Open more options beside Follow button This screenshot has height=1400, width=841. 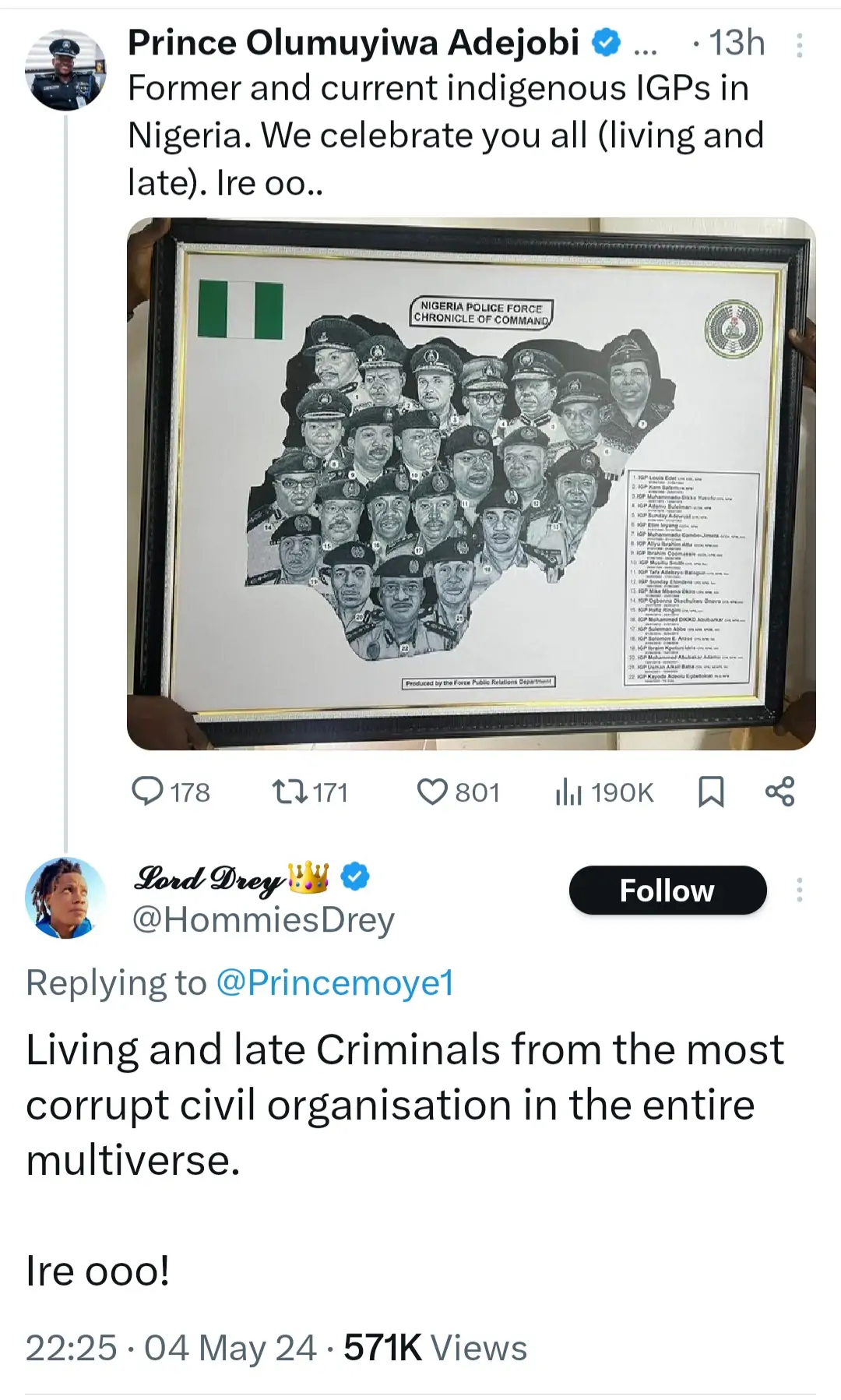coord(799,890)
